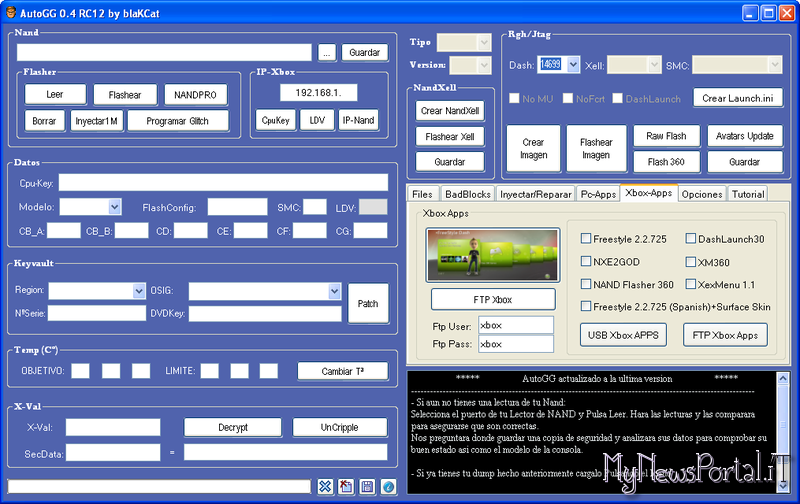
Task: Click Programar Glitch button
Action: click(178, 121)
